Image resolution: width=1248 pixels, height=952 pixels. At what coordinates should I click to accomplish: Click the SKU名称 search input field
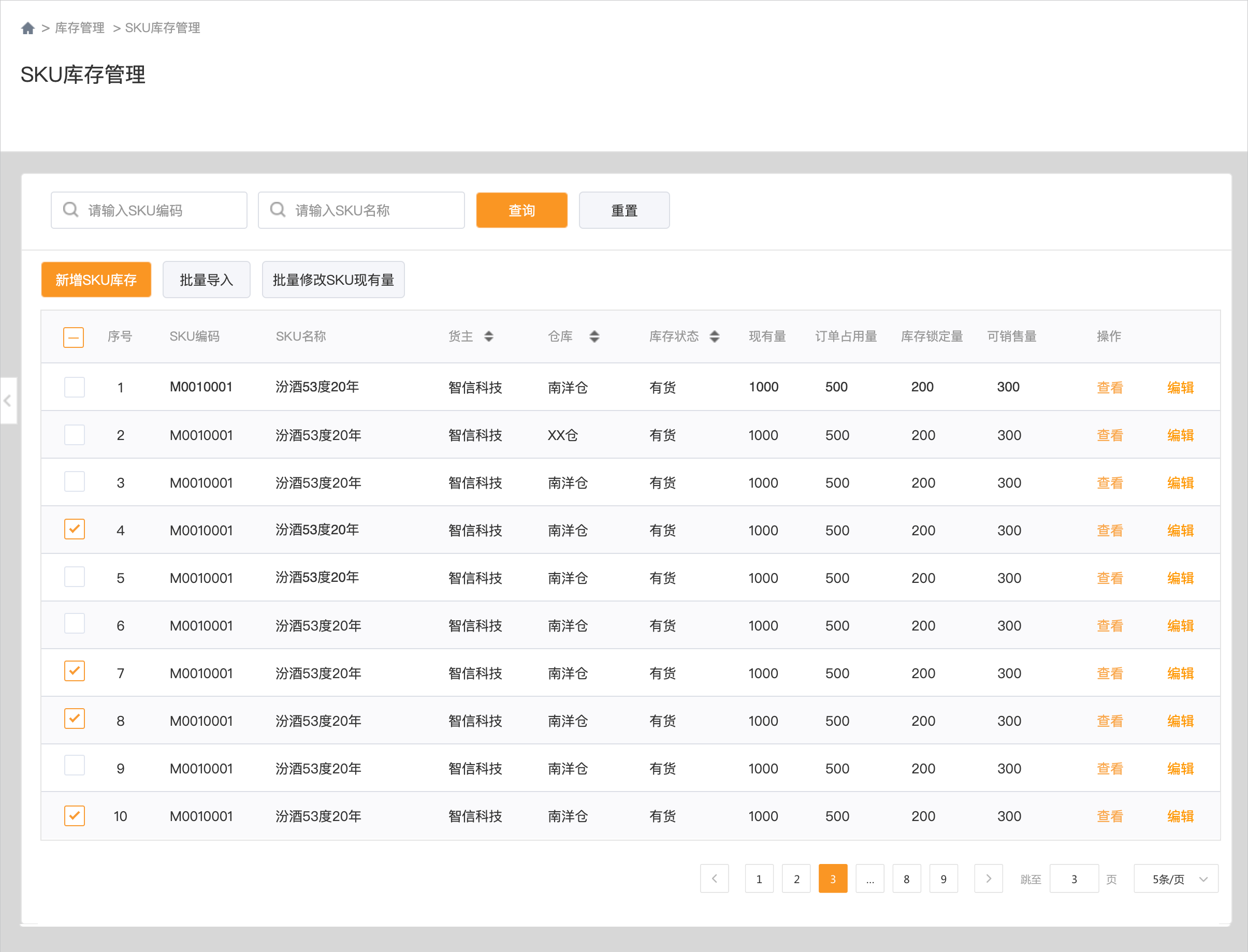(361, 210)
